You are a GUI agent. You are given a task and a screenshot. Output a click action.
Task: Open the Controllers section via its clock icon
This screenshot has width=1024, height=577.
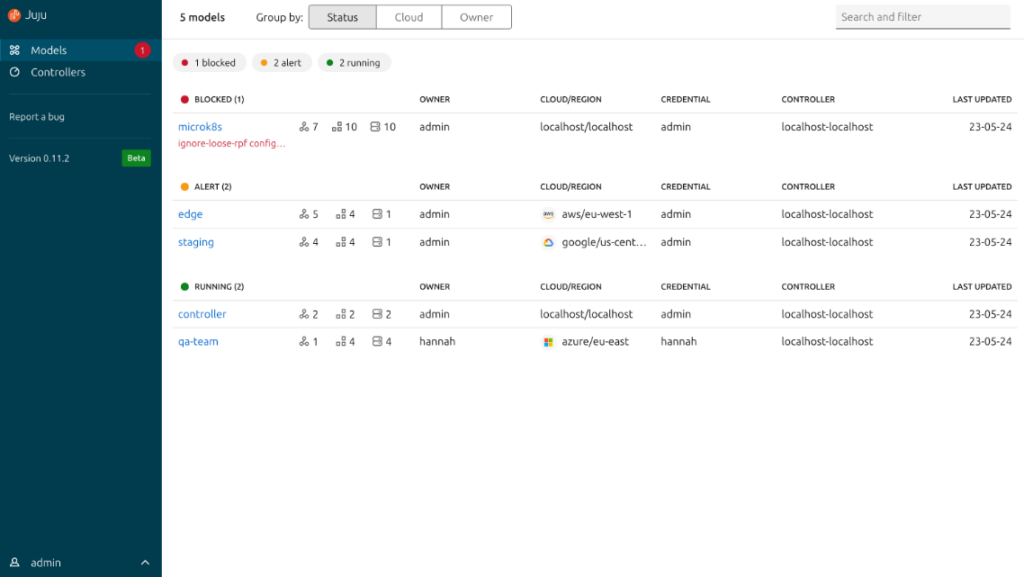[x=14, y=71]
